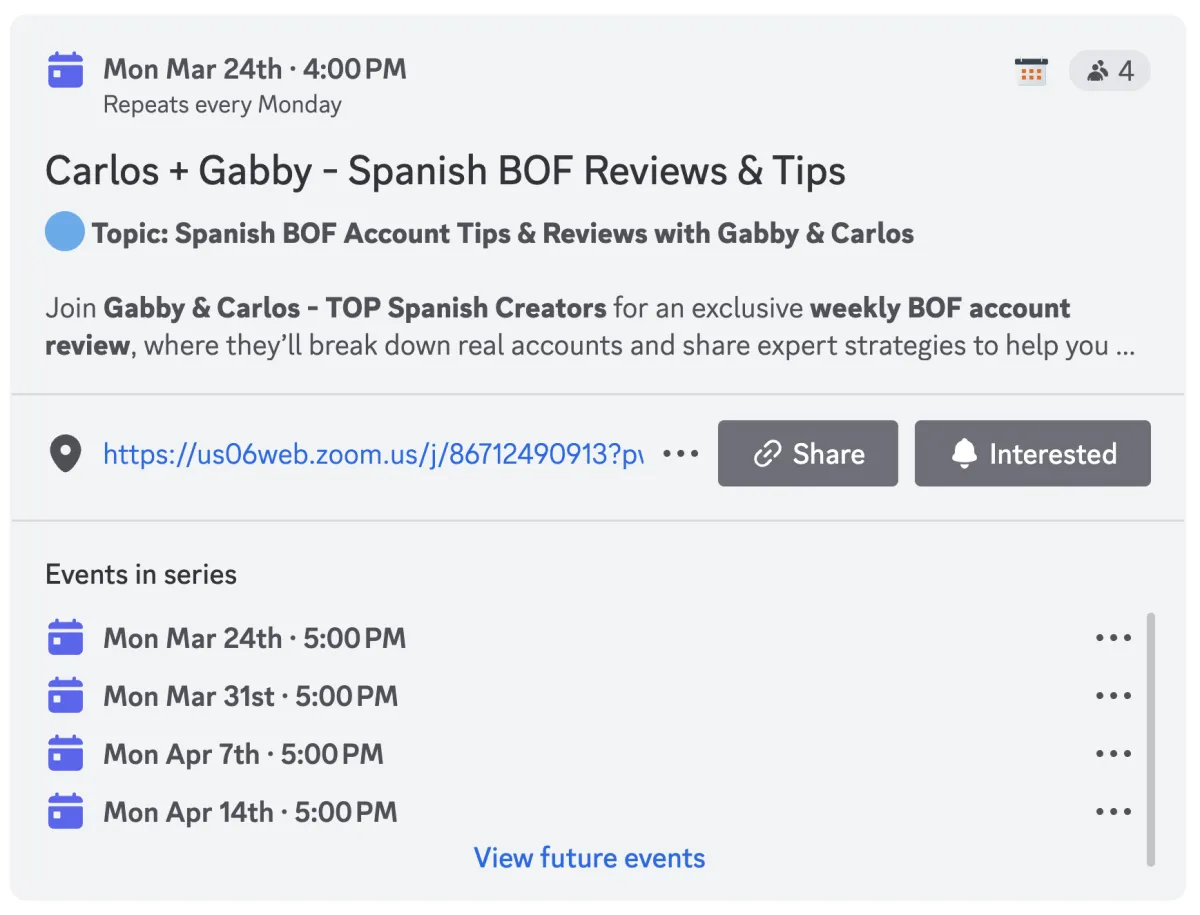Click the calendar icon for Mon Apr 7th event
1200x915 pixels.
point(66,753)
